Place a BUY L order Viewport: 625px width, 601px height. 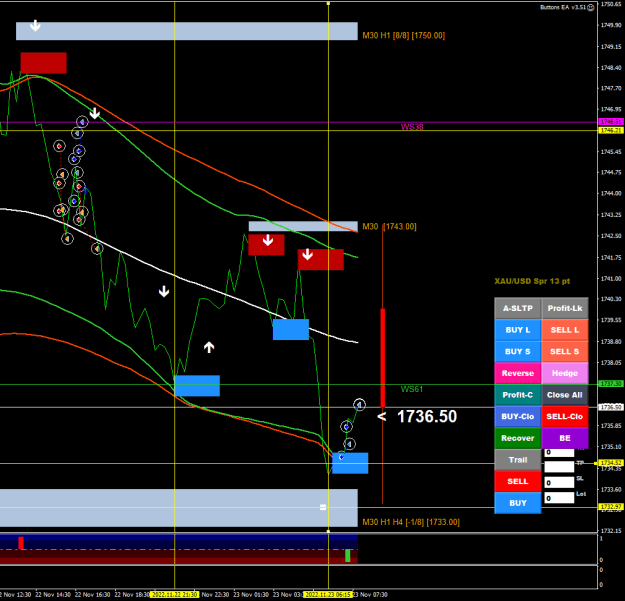click(x=518, y=330)
